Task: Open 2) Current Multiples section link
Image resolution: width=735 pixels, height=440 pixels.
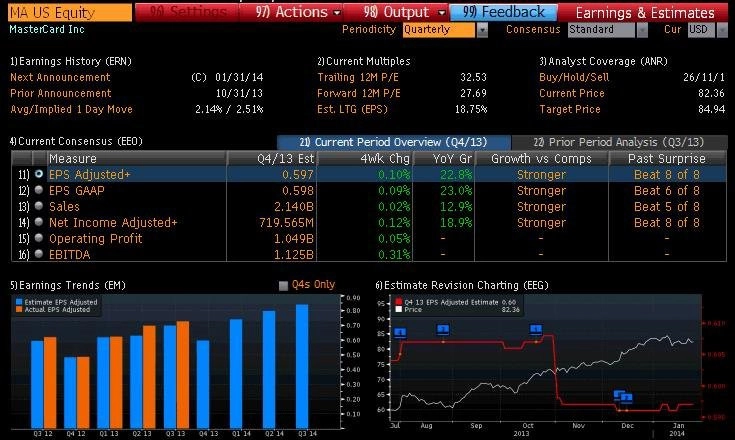Action: tap(364, 61)
